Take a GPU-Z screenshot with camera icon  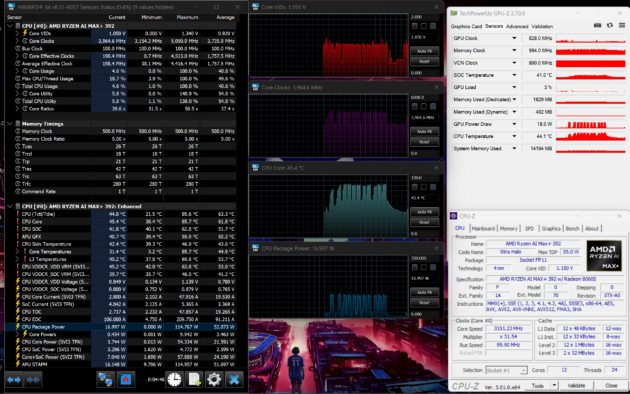597,25
